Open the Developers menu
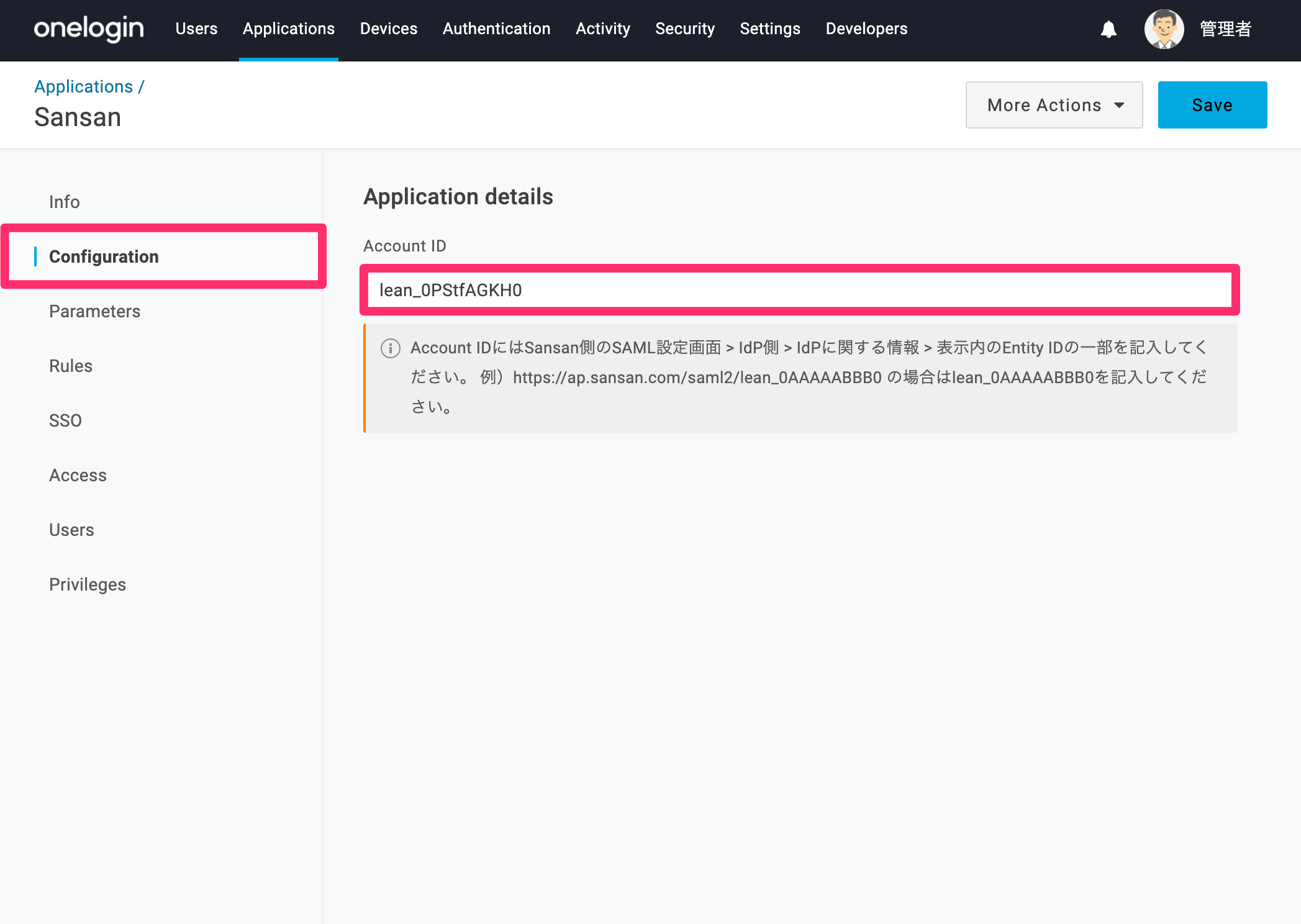Viewport: 1301px width, 924px height. (867, 29)
